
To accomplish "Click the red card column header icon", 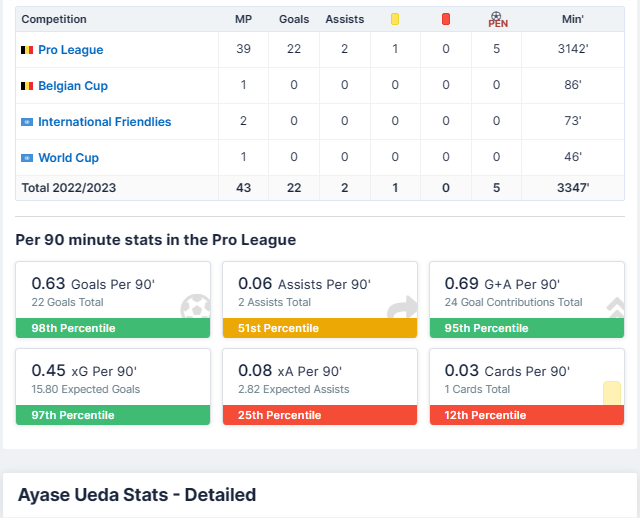I will tap(446, 19).
